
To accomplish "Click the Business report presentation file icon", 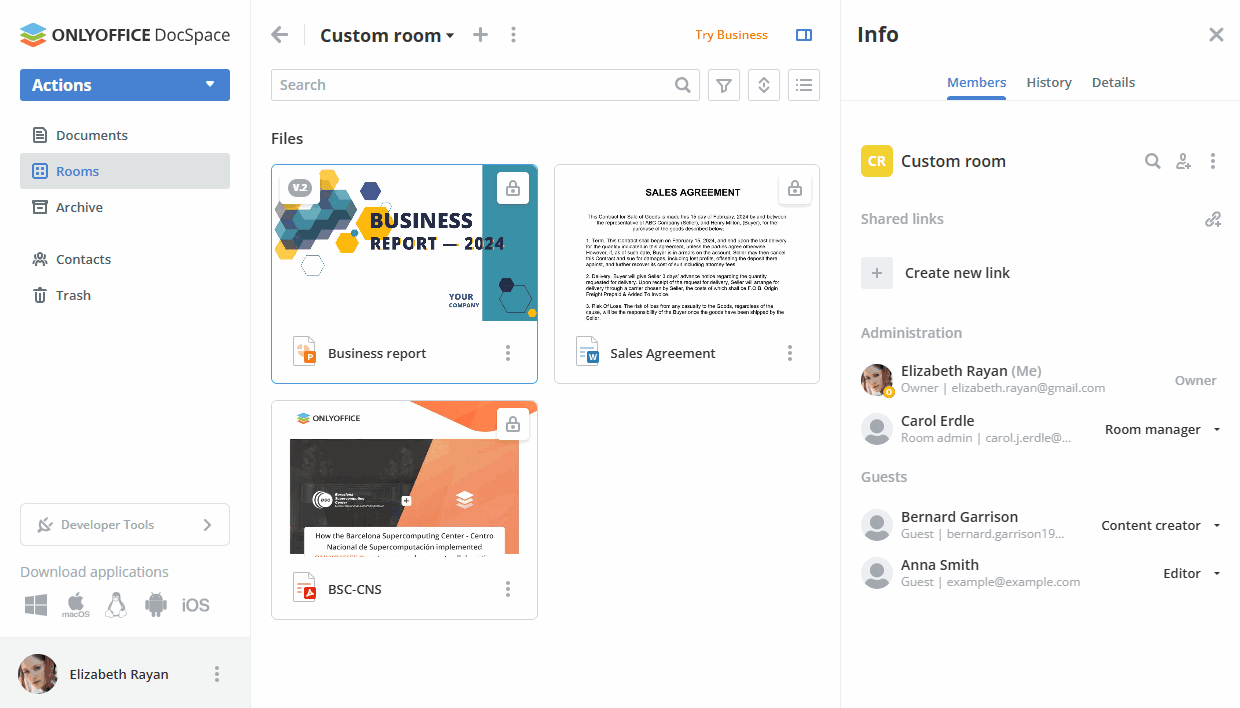I will point(304,352).
